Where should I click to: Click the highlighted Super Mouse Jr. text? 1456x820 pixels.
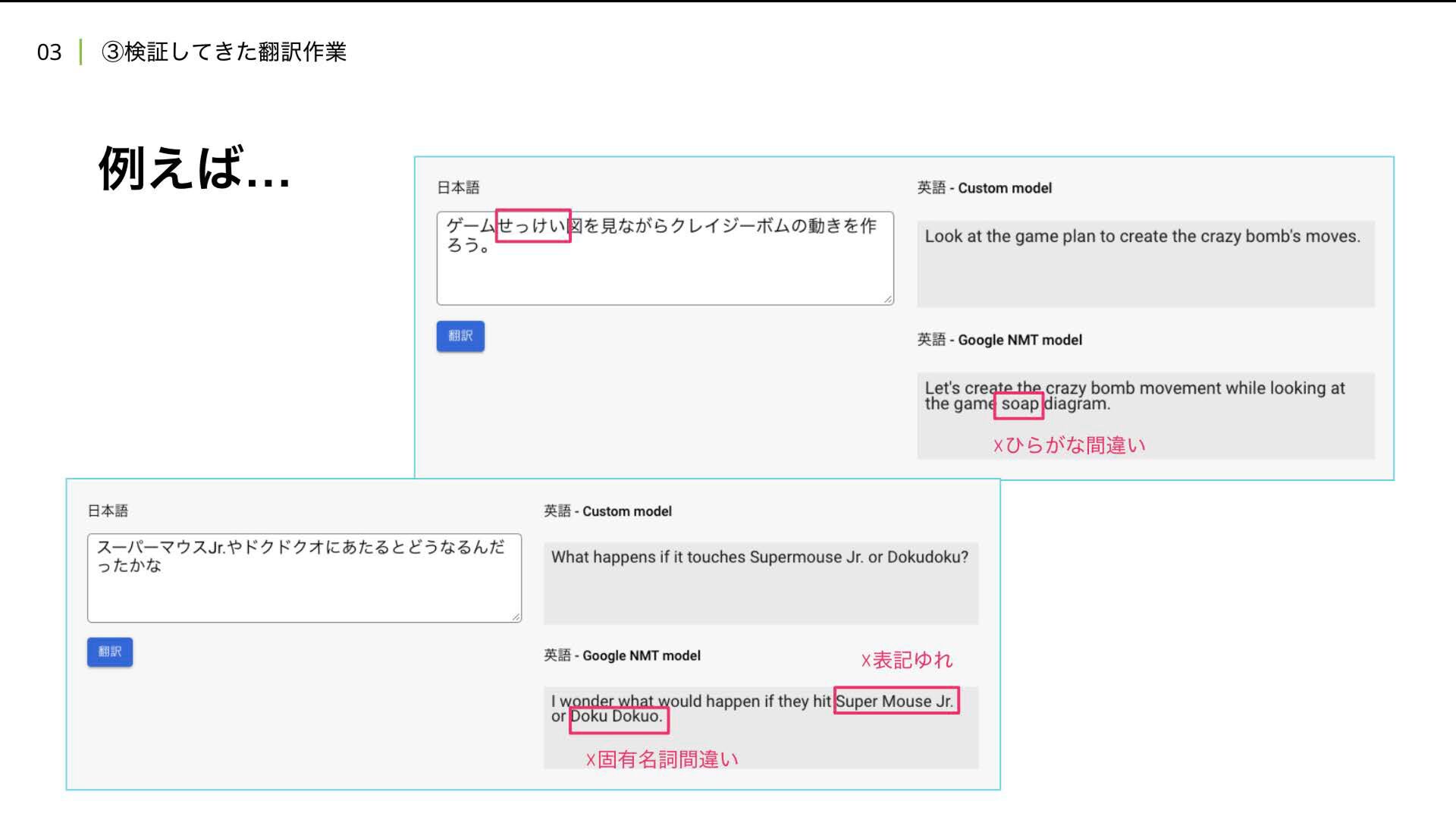[x=896, y=701]
